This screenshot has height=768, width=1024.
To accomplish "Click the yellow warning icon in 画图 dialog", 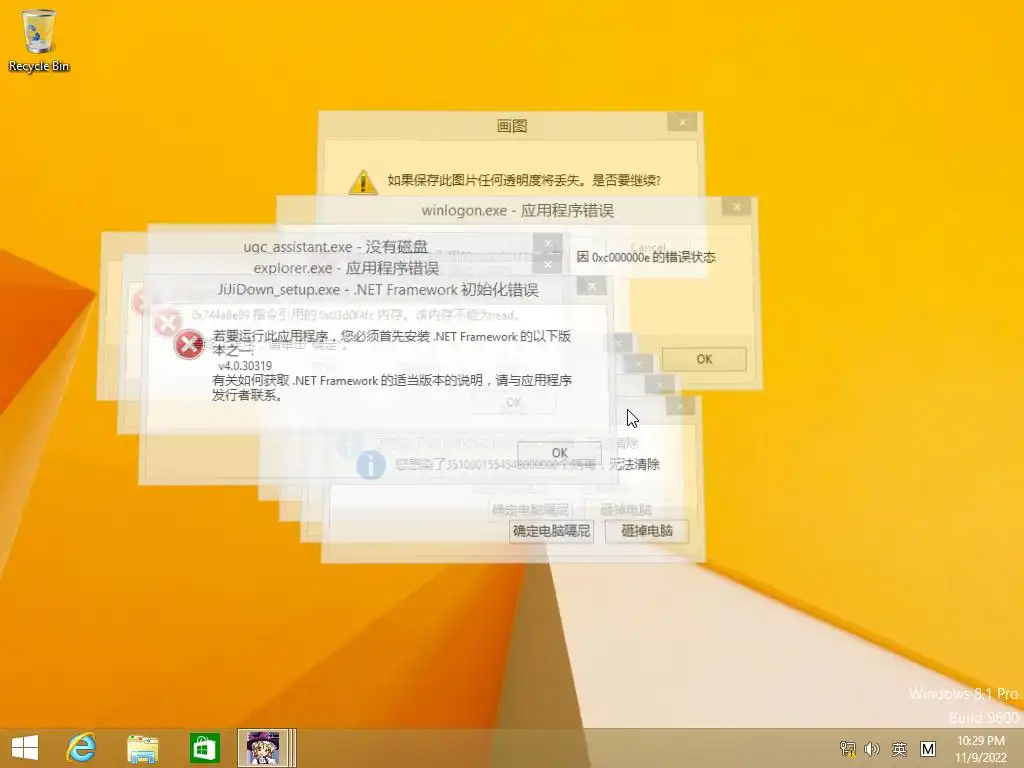I will (x=362, y=182).
